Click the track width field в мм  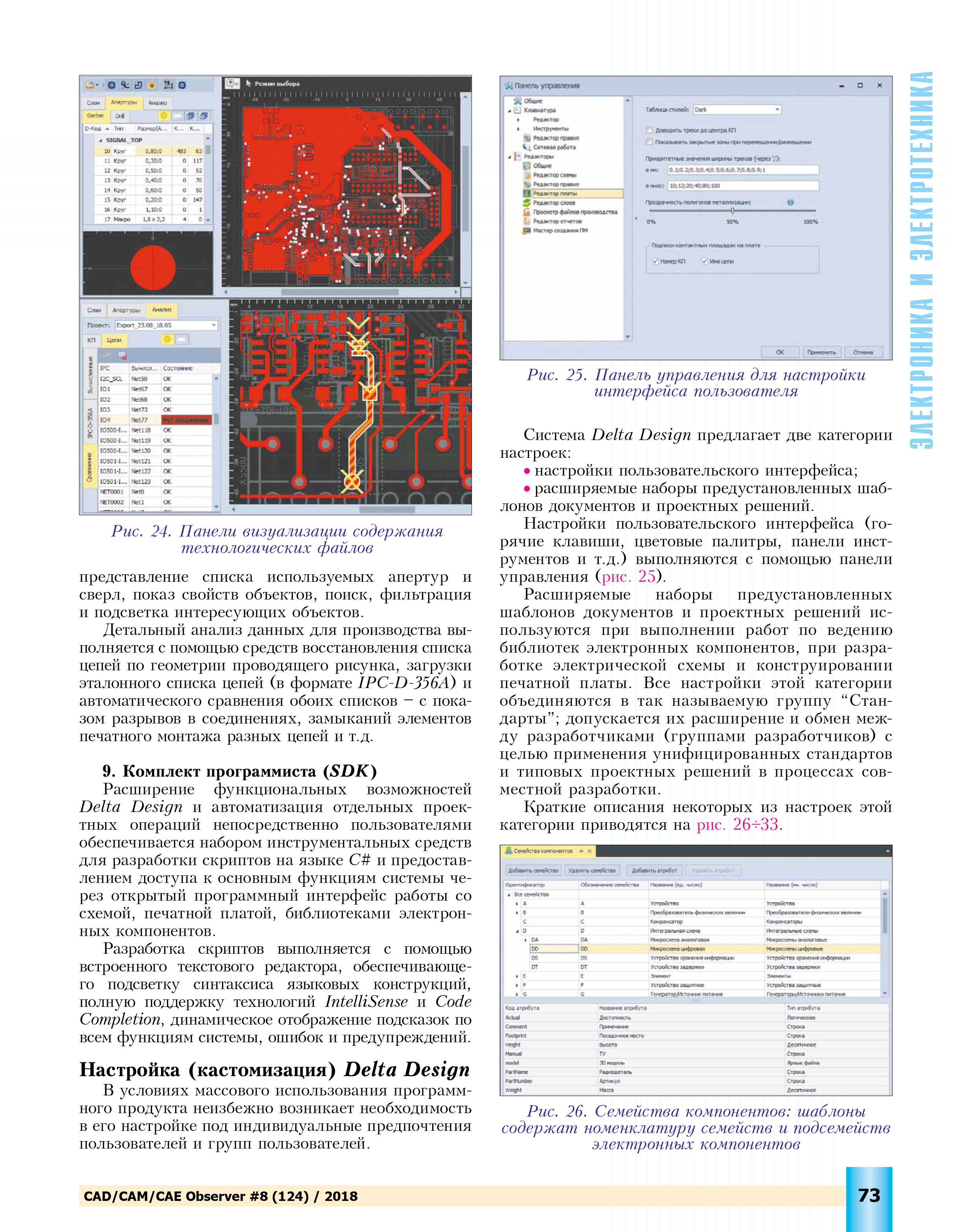point(743,170)
